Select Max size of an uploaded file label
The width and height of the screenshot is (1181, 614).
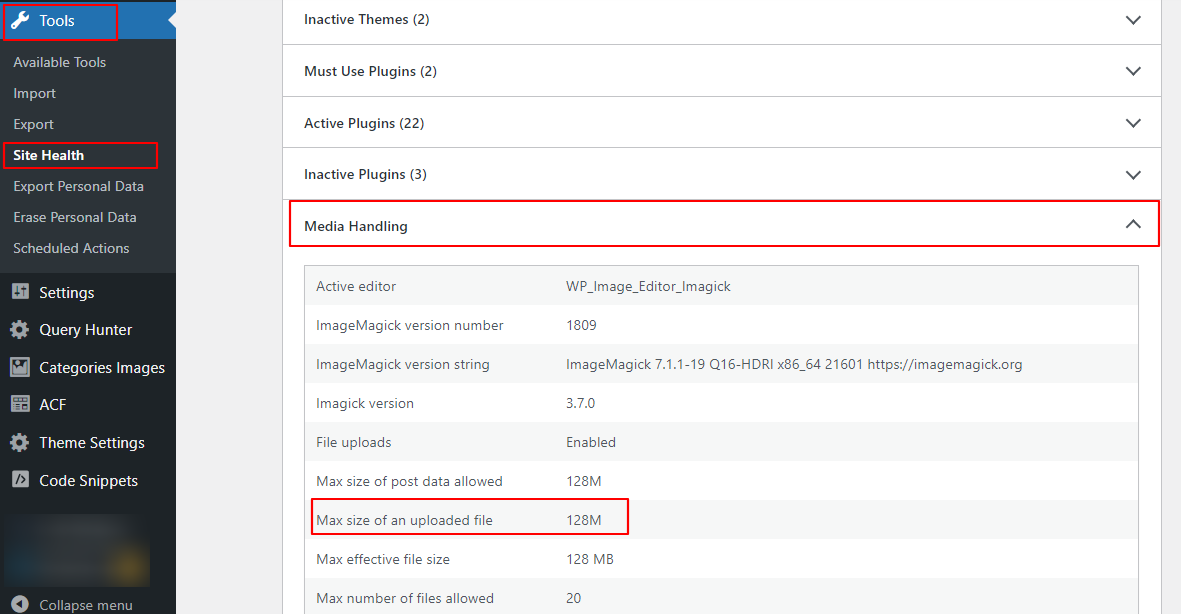404,521
